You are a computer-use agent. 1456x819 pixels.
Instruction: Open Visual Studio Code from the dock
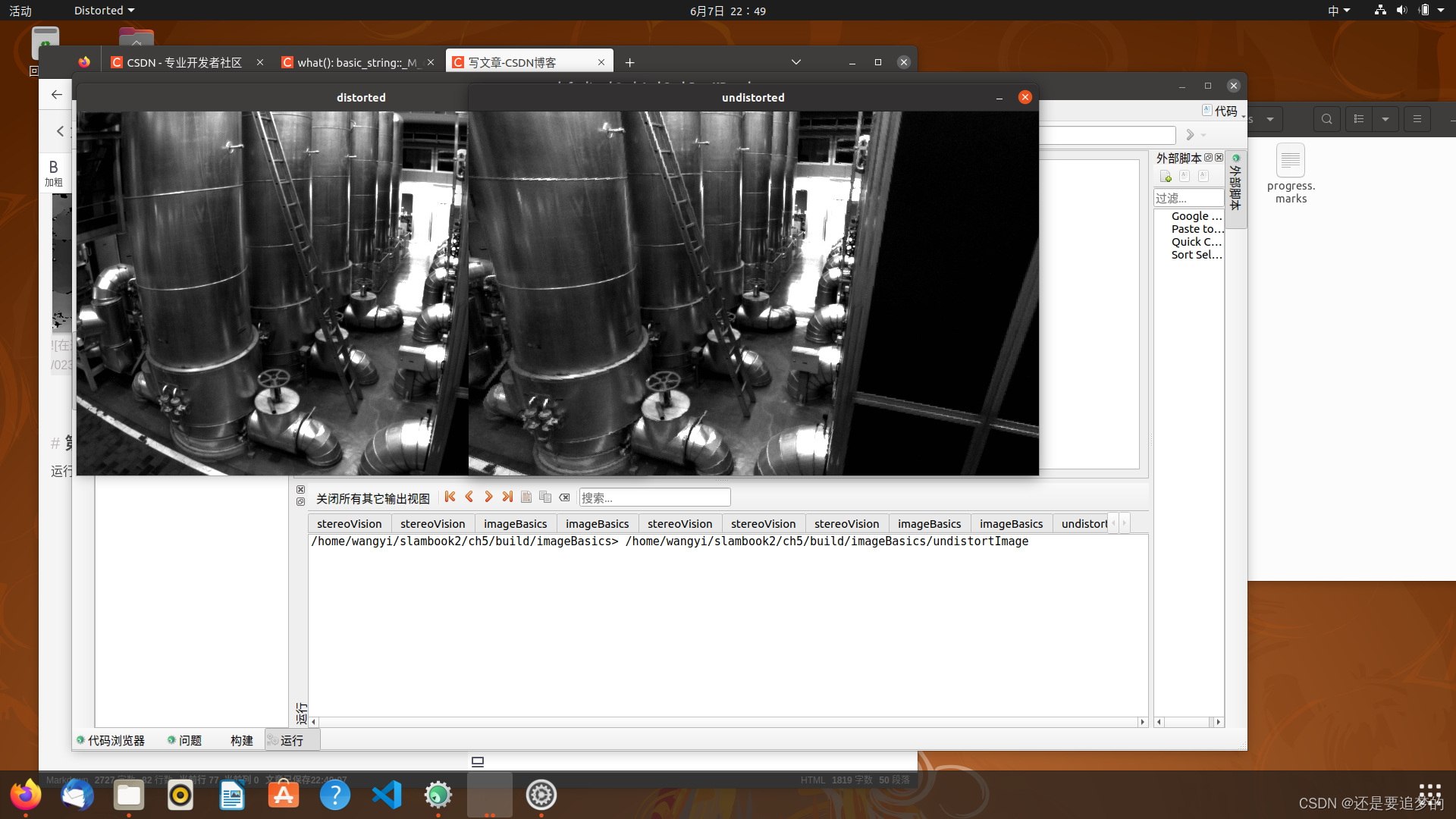click(387, 795)
